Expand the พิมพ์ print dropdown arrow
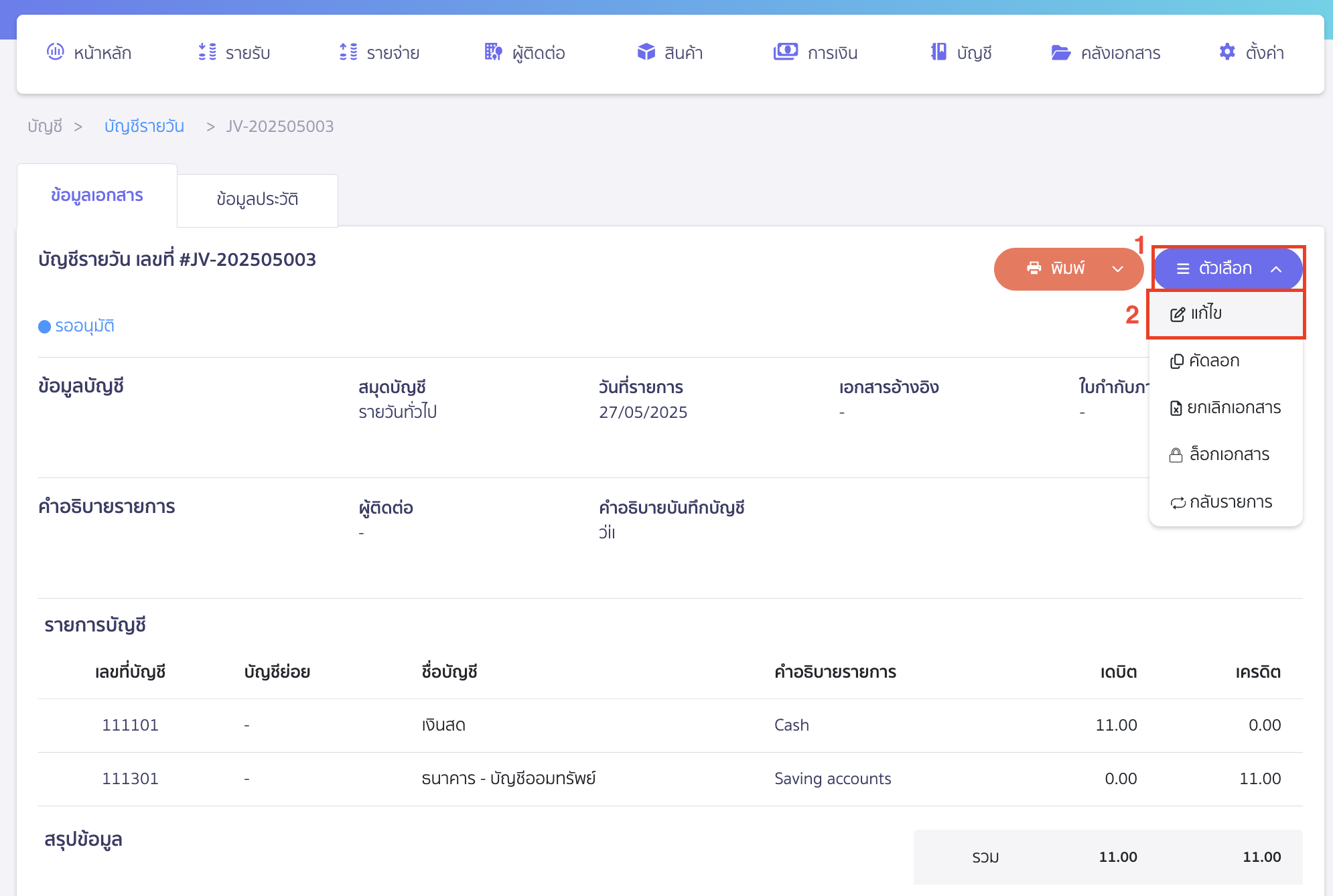 pyautogui.click(x=1117, y=269)
